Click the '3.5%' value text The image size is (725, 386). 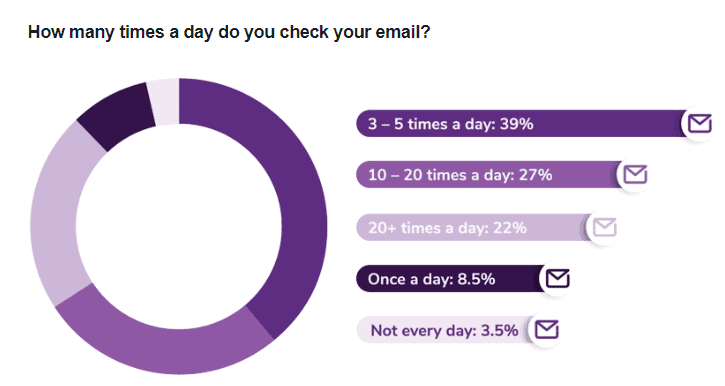(x=499, y=331)
